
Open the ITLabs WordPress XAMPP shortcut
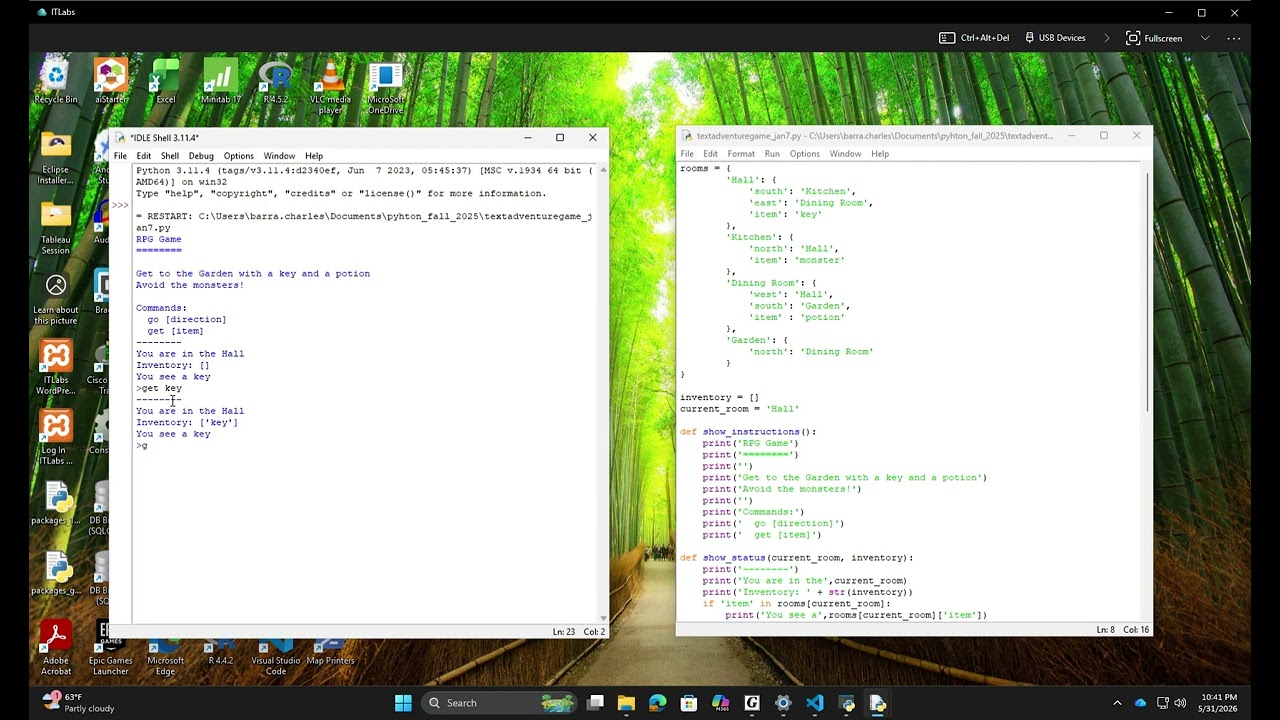coord(56,369)
